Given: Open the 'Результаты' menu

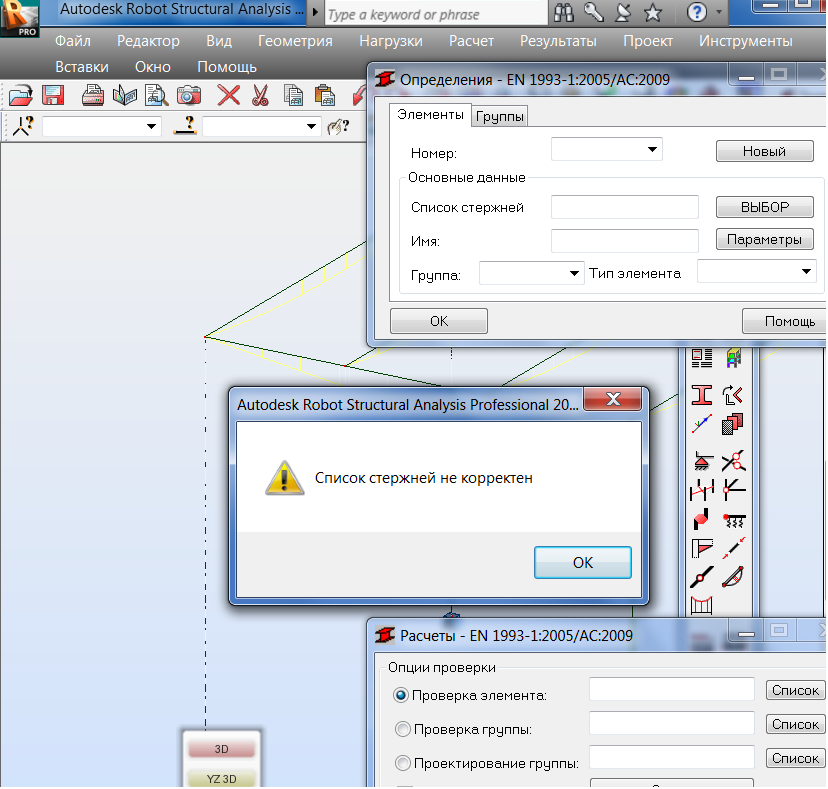Looking at the screenshot, I should [x=558, y=41].
